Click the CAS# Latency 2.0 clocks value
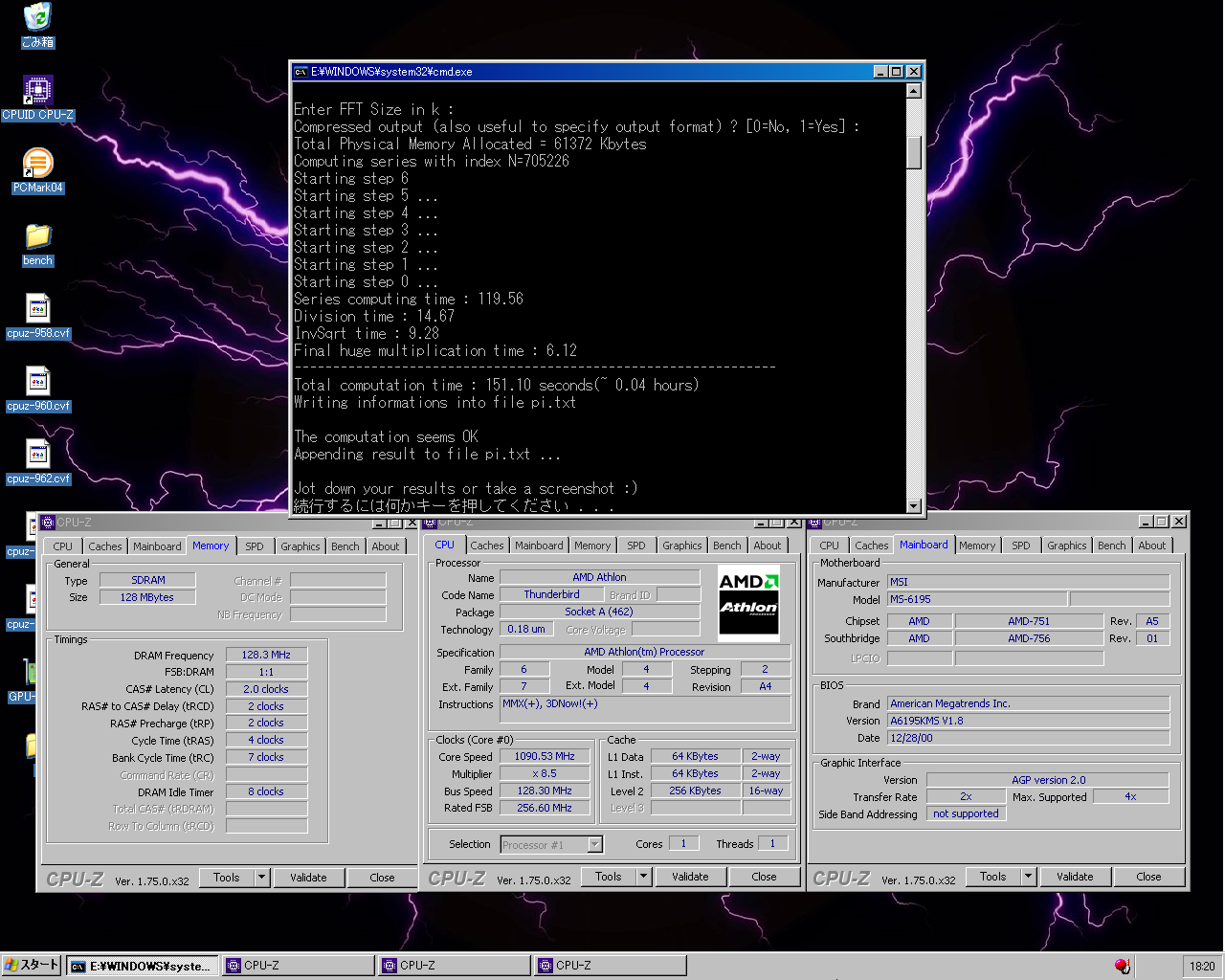Viewport: 1225px width, 980px height. (x=266, y=689)
